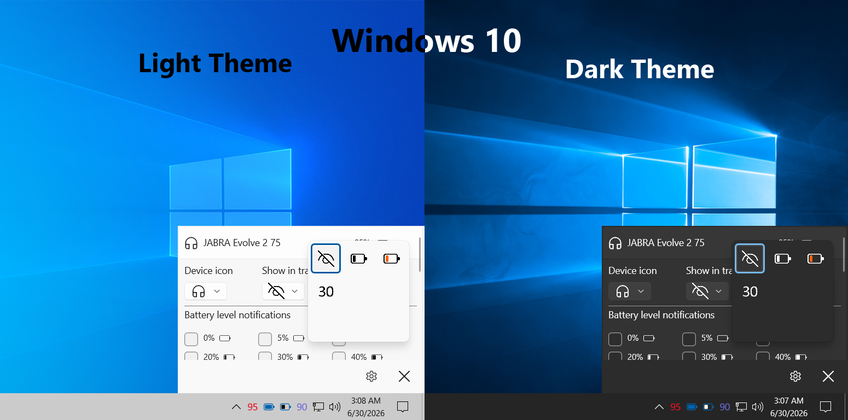Click blue battery tray icon on light taskbar

point(269,407)
